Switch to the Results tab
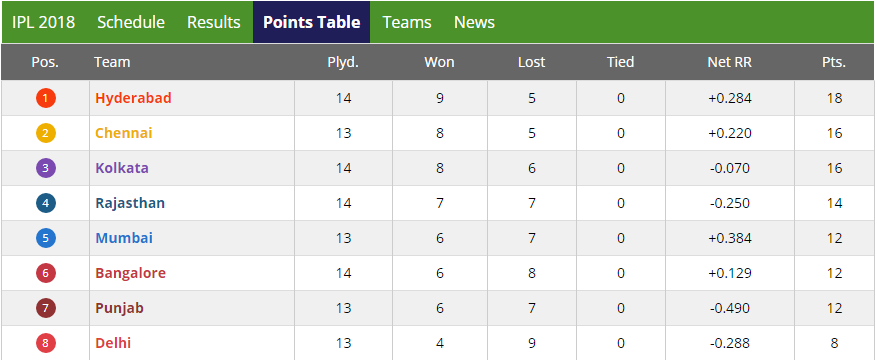 214,22
